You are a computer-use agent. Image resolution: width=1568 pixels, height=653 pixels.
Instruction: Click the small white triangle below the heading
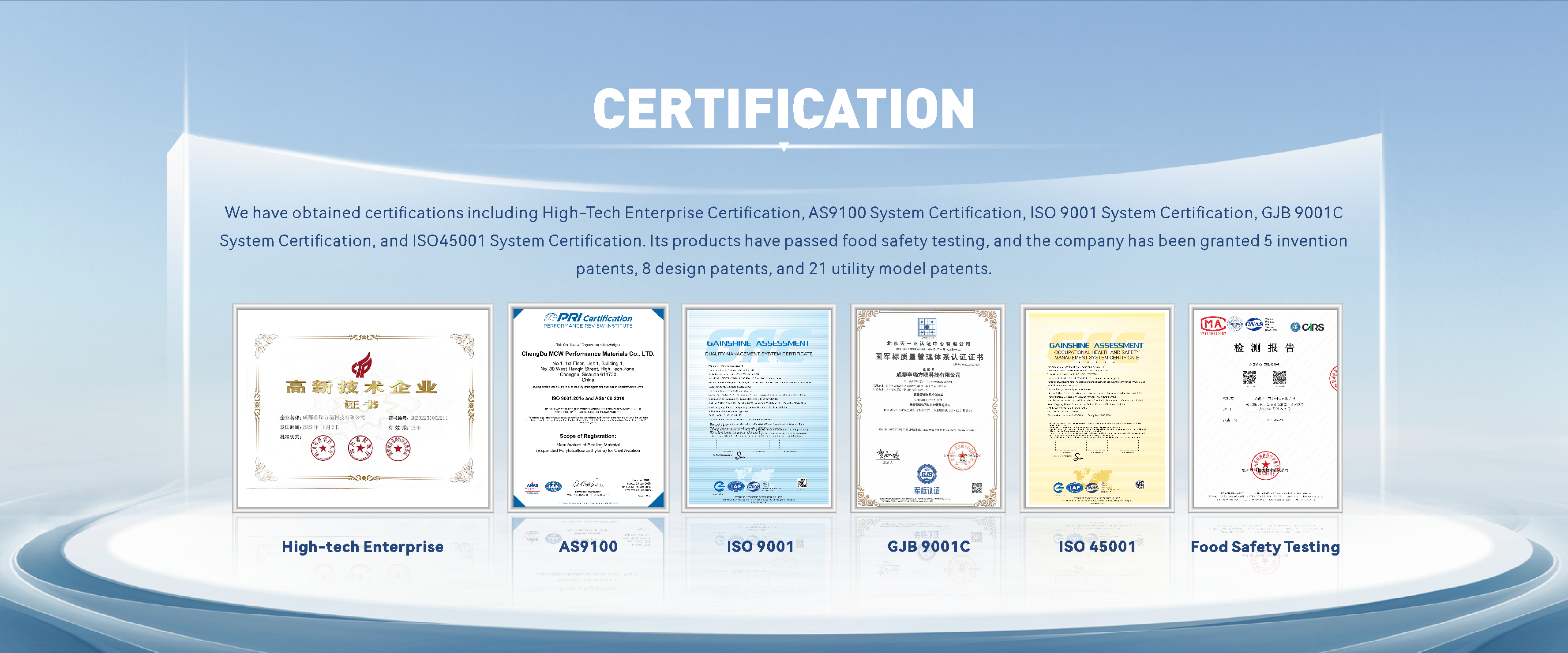tap(784, 147)
